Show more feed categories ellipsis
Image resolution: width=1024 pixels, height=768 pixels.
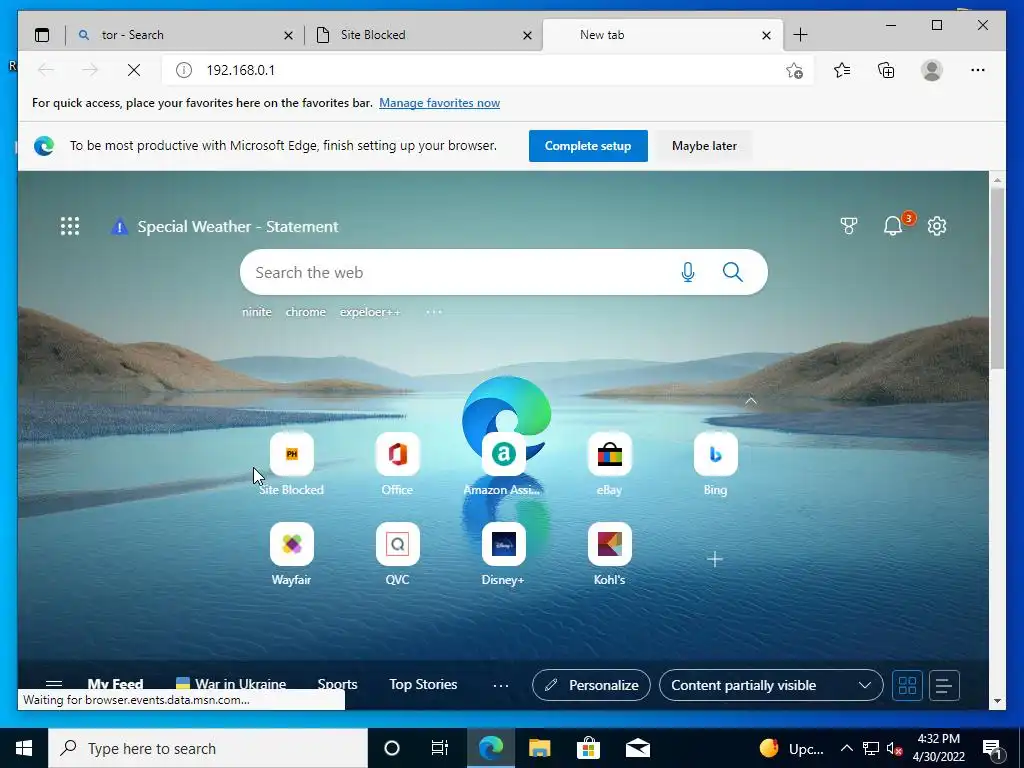coord(501,685)
